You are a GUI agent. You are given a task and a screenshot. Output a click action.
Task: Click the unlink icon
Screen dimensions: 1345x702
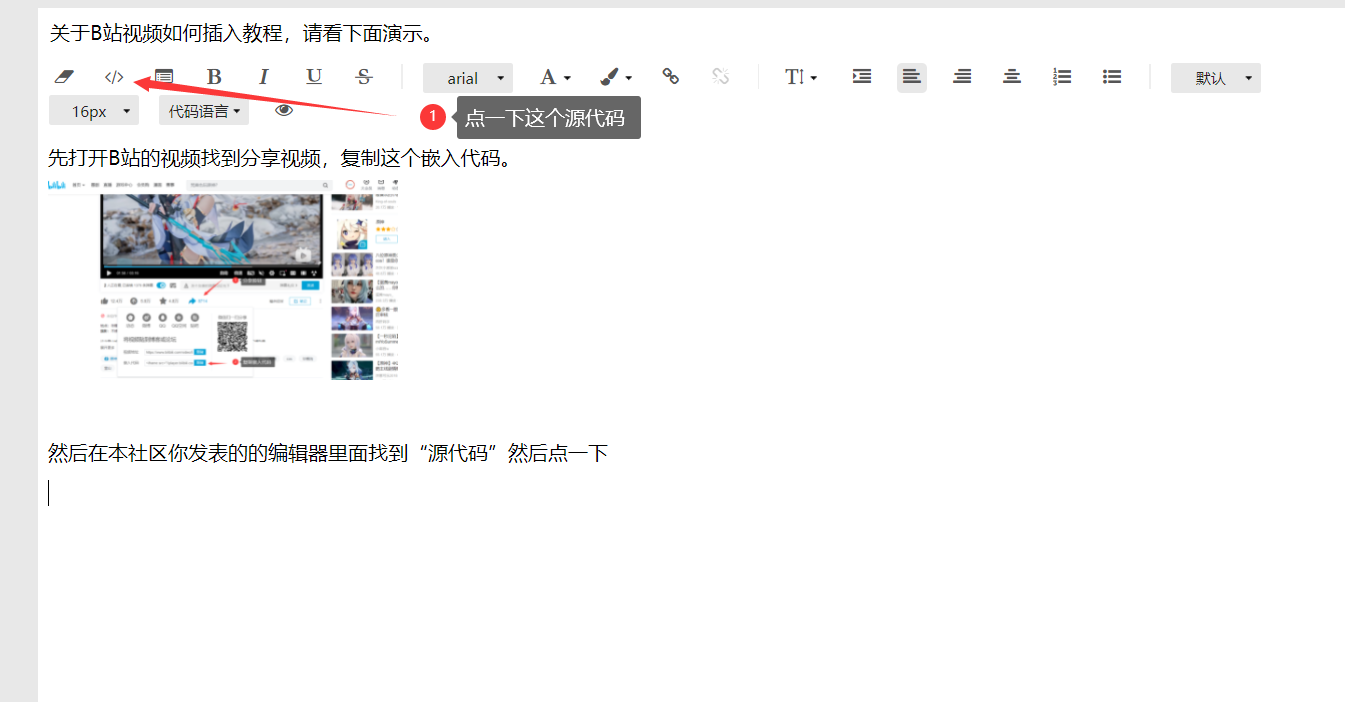click(721, 77)
